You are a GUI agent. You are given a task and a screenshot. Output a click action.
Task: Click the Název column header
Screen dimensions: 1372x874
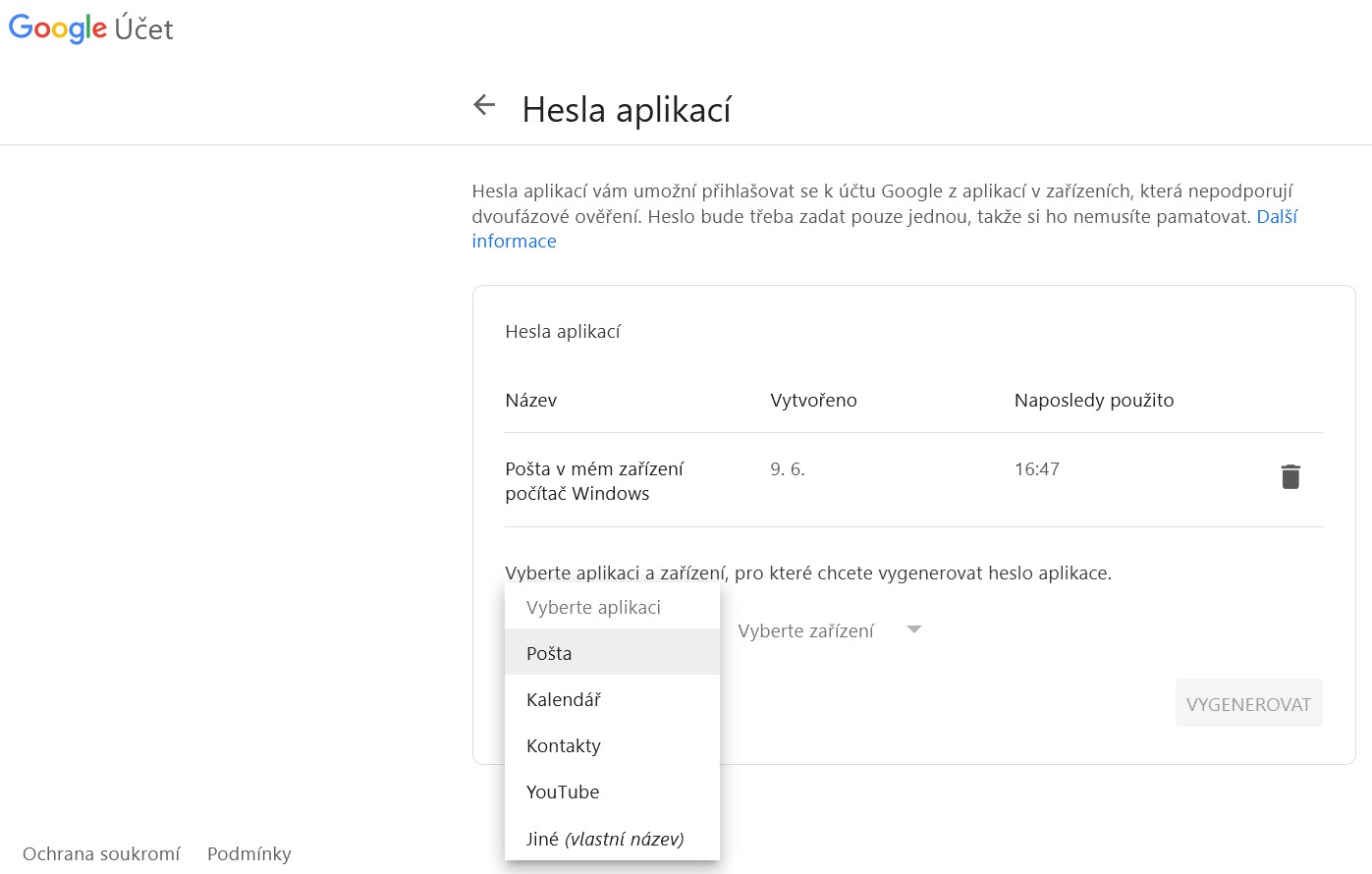(x=530, y=400)
